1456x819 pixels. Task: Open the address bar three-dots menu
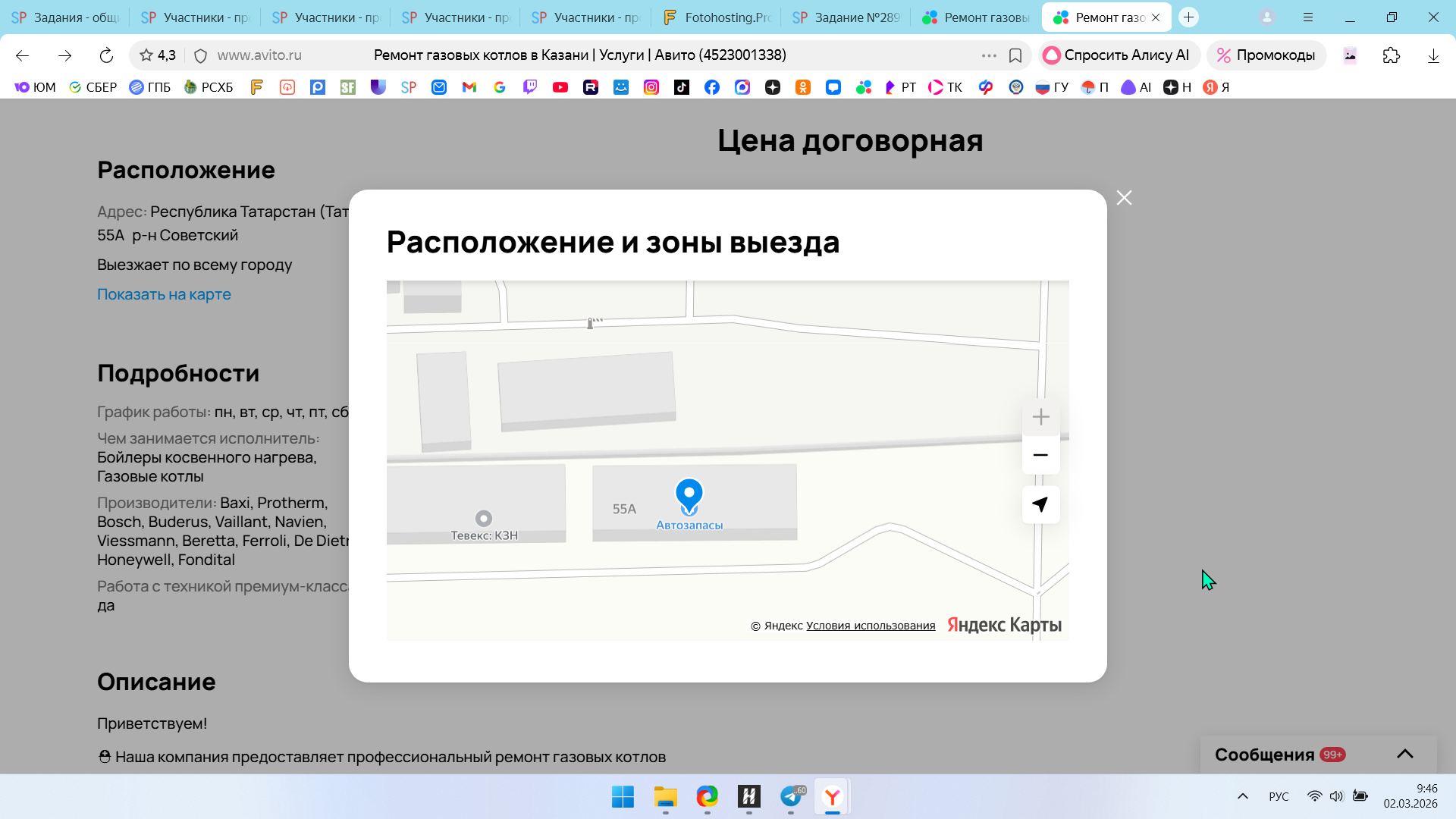[x=989, y=55]
